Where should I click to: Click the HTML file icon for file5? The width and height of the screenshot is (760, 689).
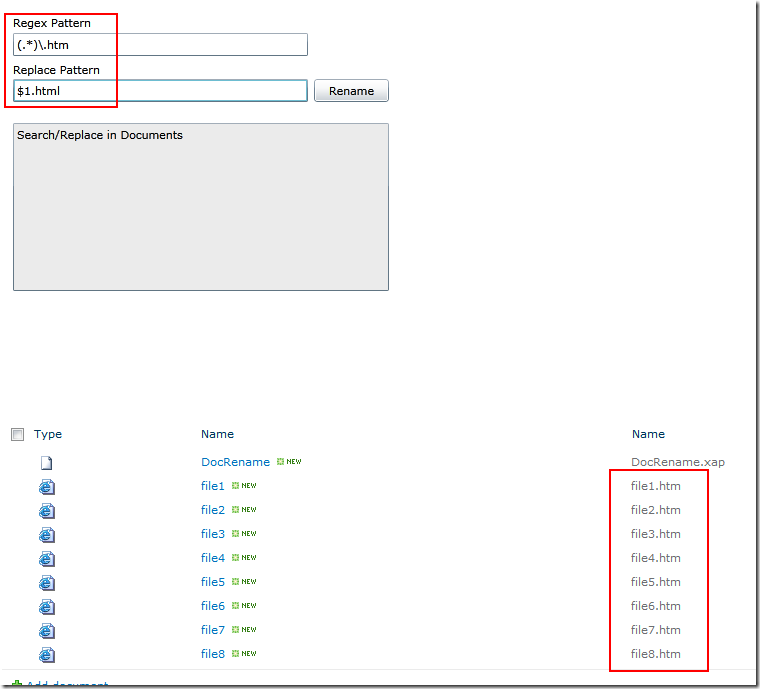pyautogui.click(x=47, y=583)
